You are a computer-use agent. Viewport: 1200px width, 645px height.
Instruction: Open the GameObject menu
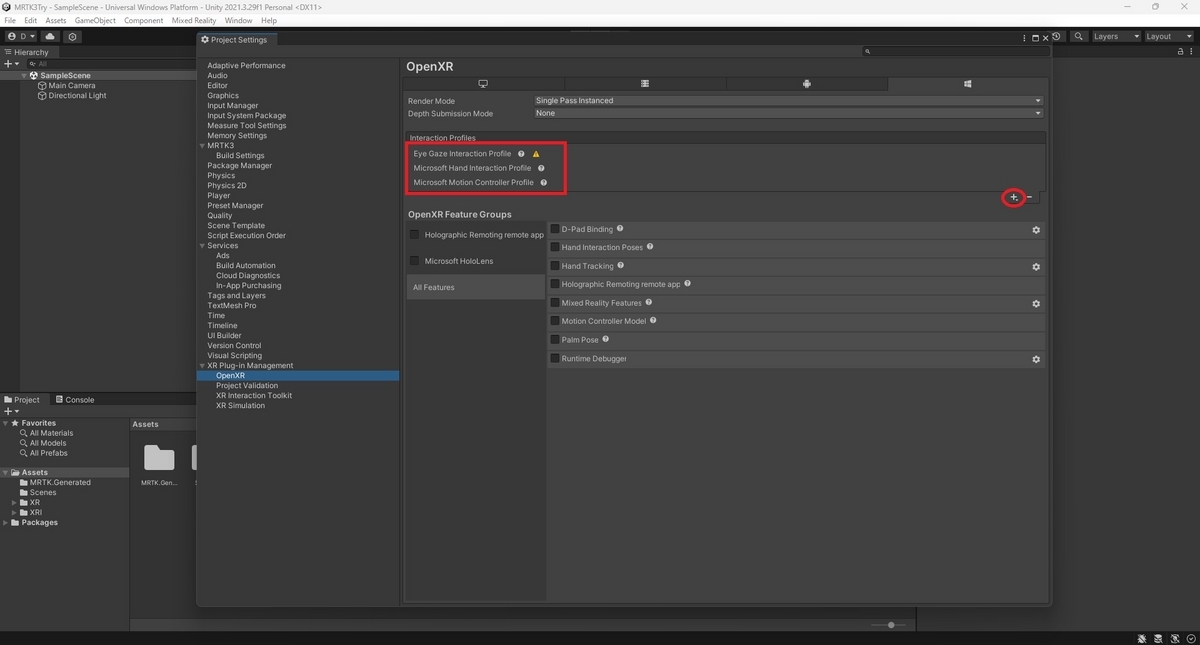[x=95, y=20]
